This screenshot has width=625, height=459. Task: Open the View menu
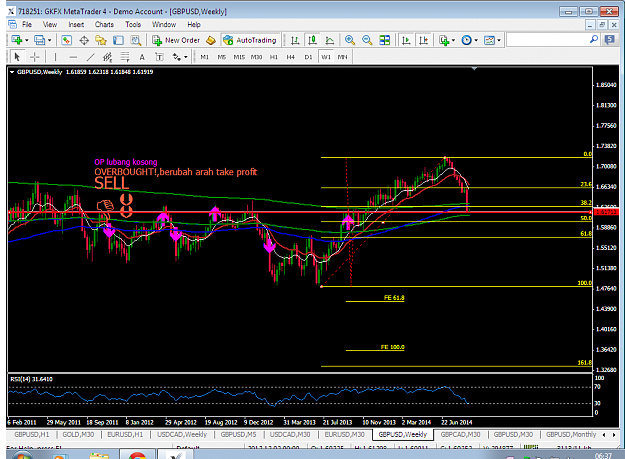(50, 24)
